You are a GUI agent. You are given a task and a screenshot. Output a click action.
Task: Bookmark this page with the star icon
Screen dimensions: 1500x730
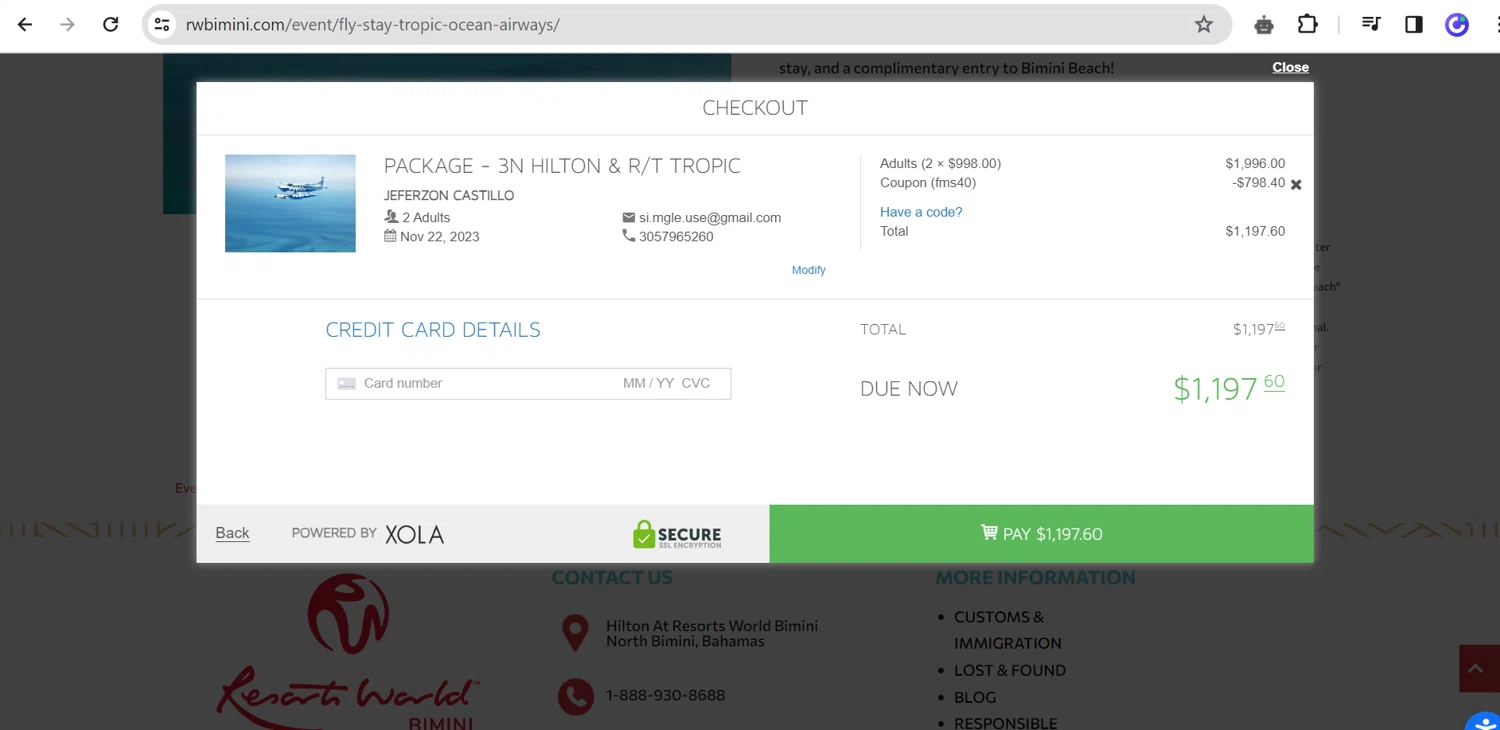point(1204,25)
